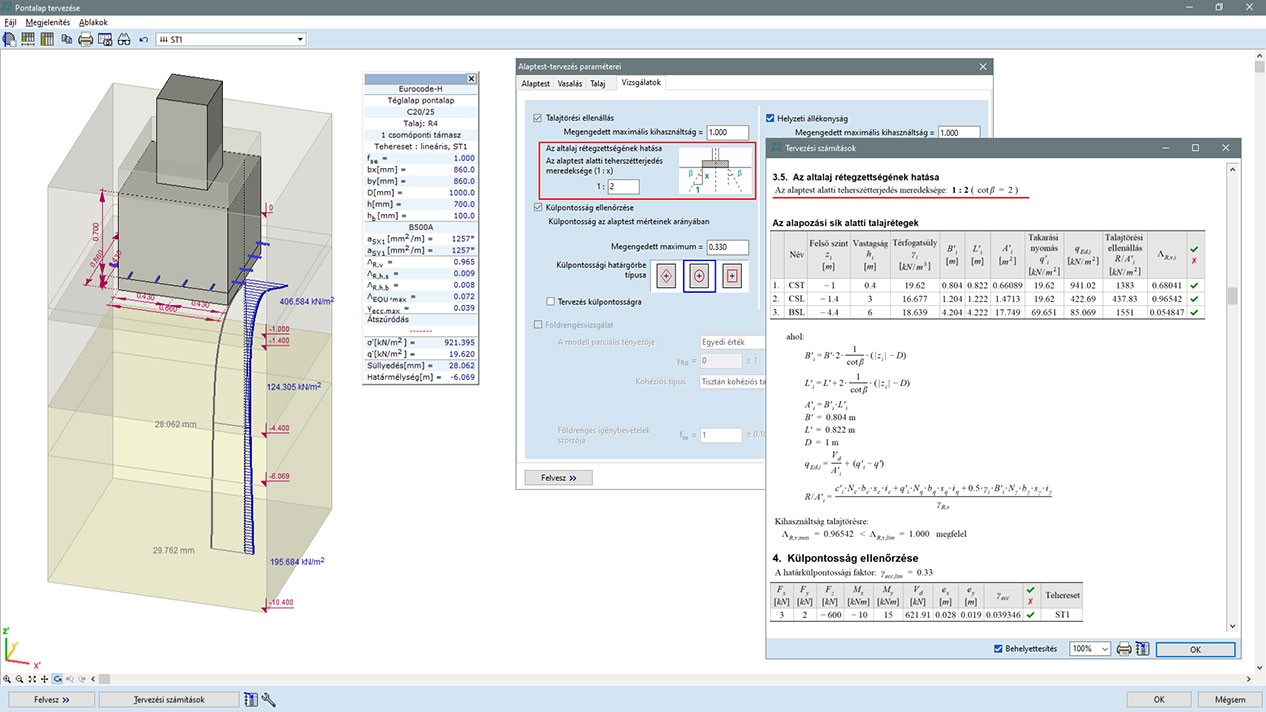Image resolution: width=1266 pixels, height=712 pixels.
Task: Click the ST1 cell in eccentricity table
Action: click(x=1060, y=614)
